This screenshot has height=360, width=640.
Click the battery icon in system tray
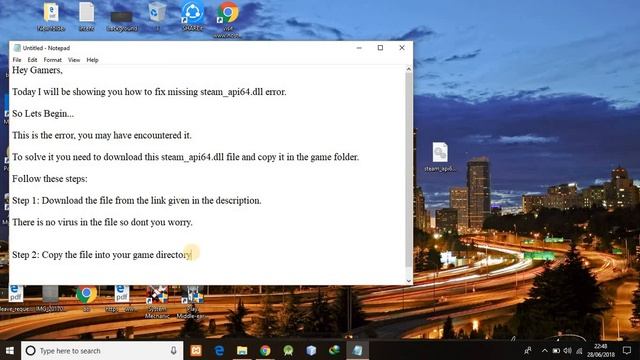556,351
